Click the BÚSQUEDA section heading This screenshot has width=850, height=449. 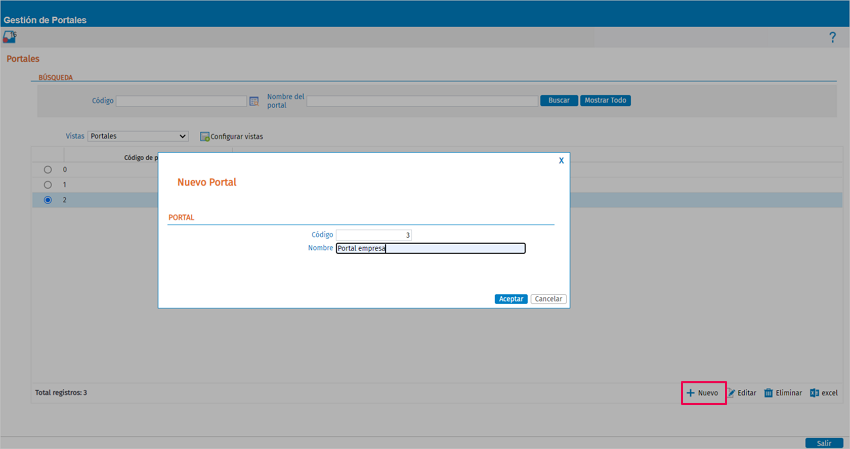[x=55, y=78]
